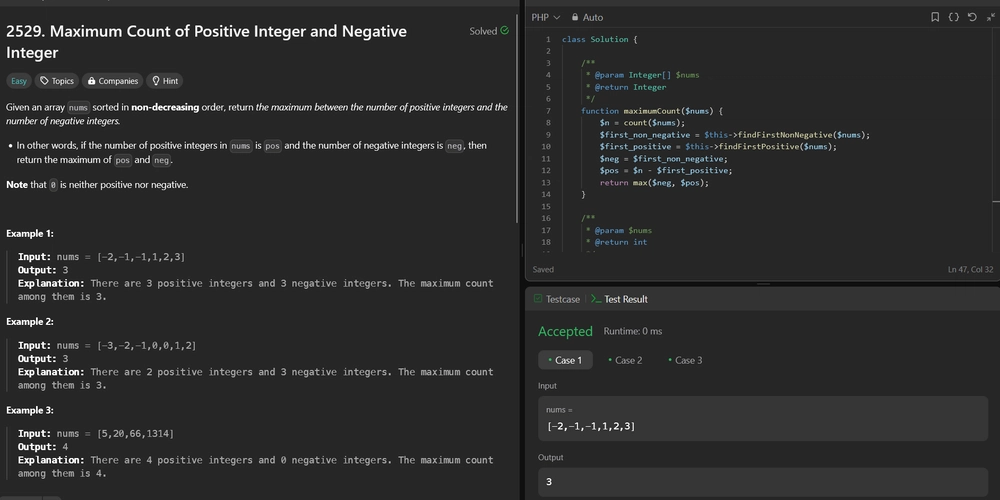
Task: Click the nums input box with [-2,-1,-1,1,2,3]
Action: click(x=763, y=420)
